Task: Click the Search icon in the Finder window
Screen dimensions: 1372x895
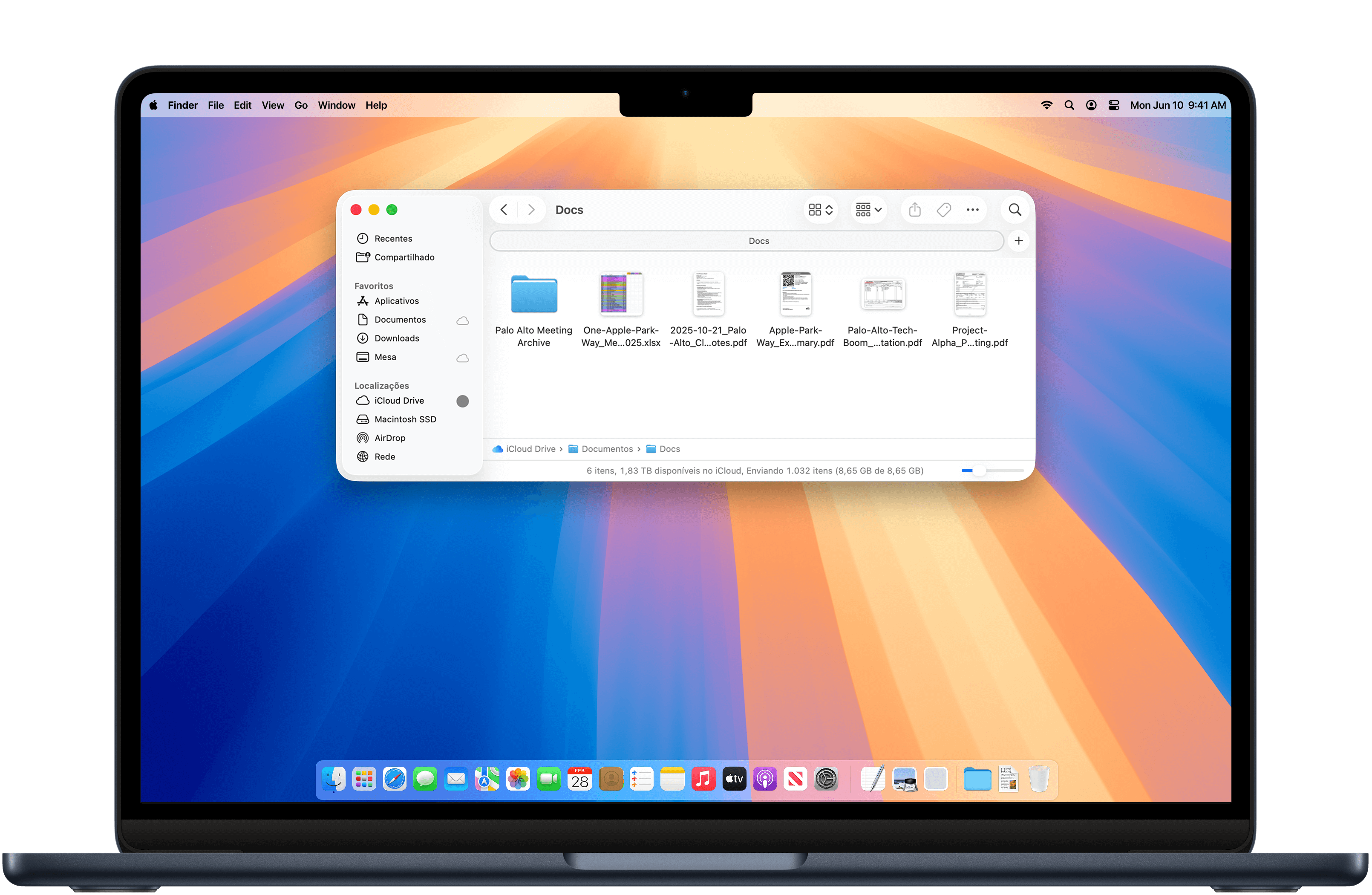Action: click(x=1015, y=209)
